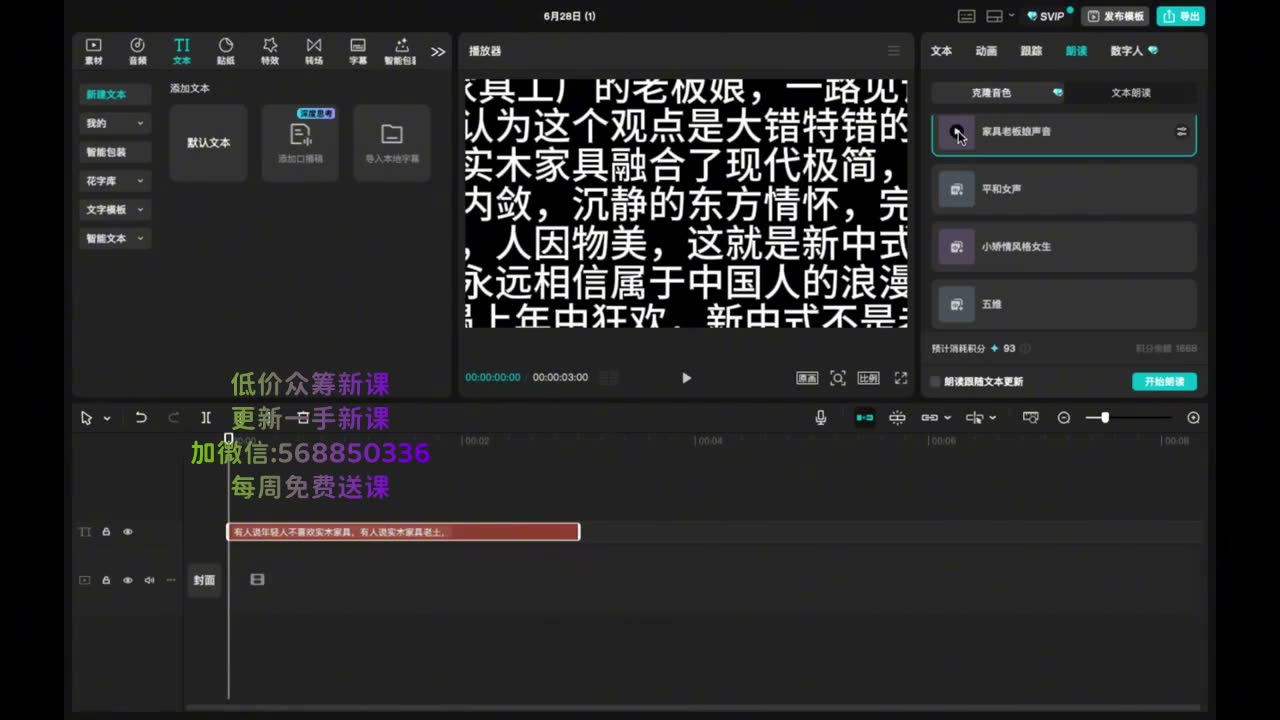The width and height of the screenshot is (1280, 720).
Task: Open the 字幕 captions tab
Action: tap(358, 51)
